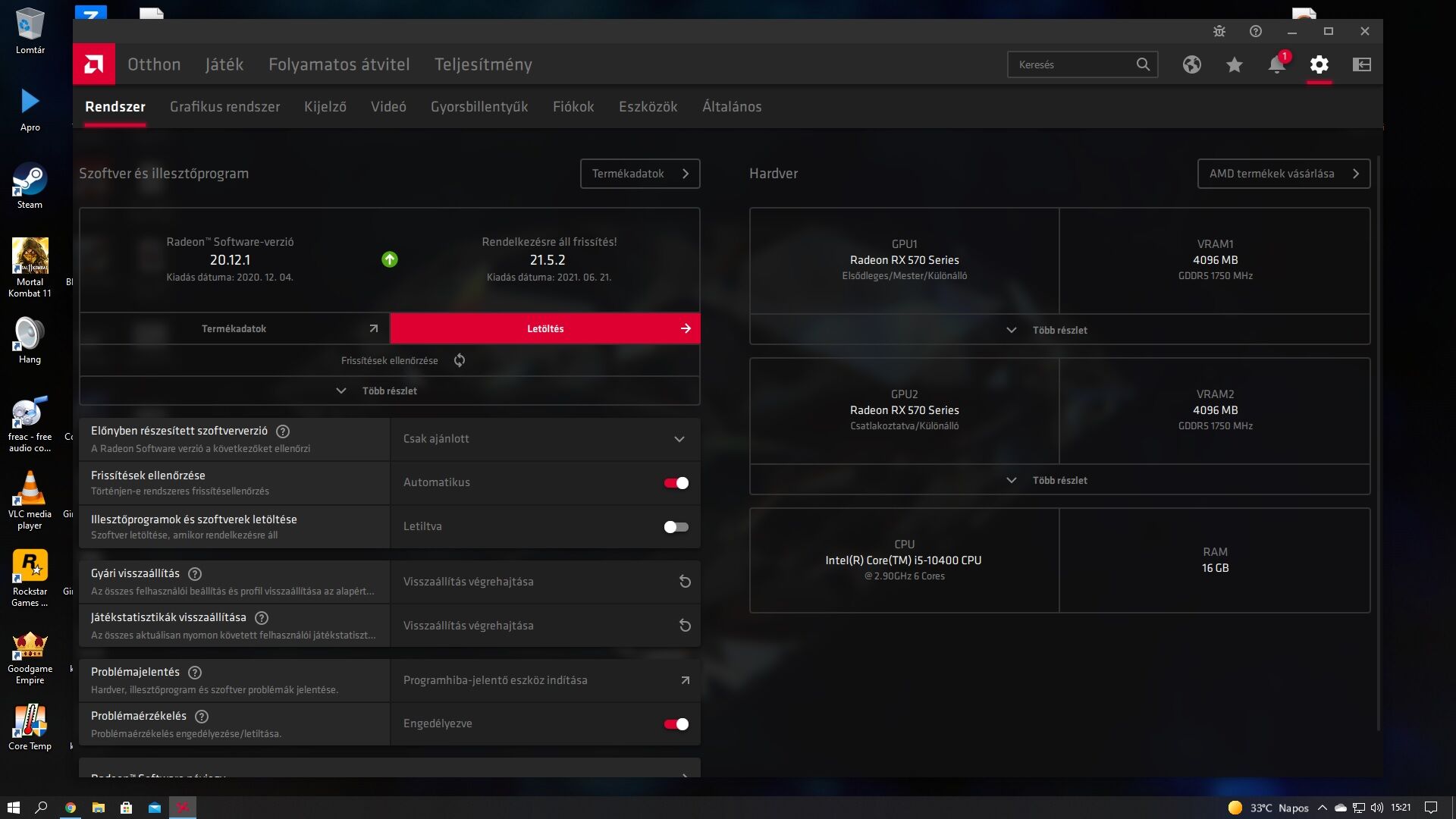Toggle the Problémaérzékelés switch
The height and width of the screenshot is (819, 1456).
(x=676, y=724)
